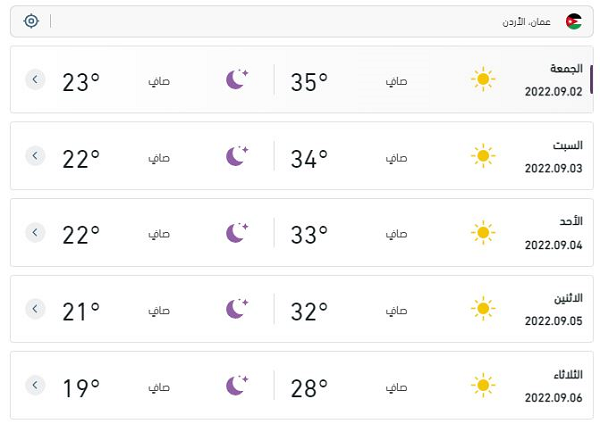Open the الاثنين 2022.09.05 day label
This screenshot has width=600, height=424.
(x=553, y=309)
